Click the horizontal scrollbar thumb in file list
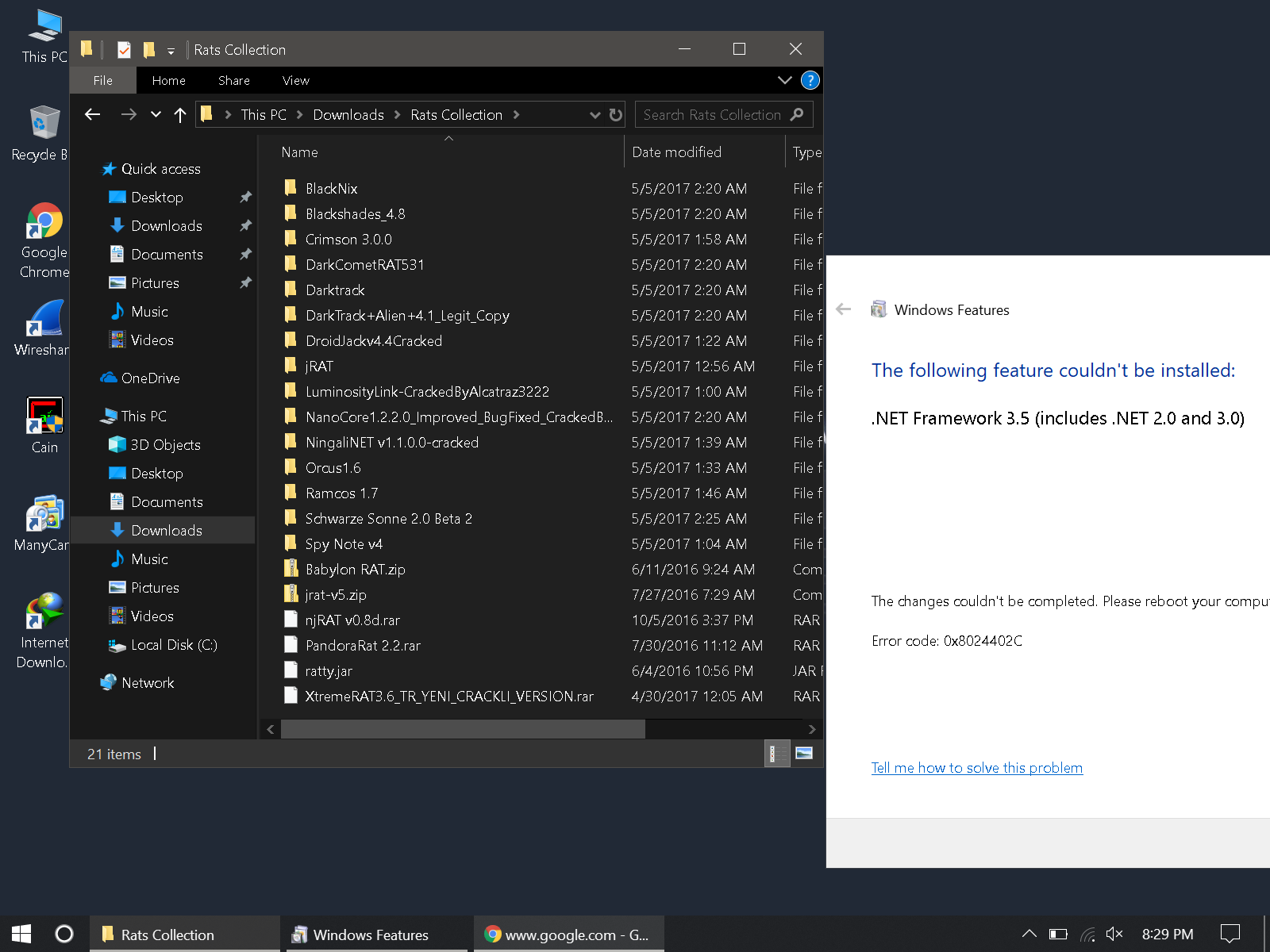Image resolution: width=1270 pixels, height=952 pixels. click(463, 729)
